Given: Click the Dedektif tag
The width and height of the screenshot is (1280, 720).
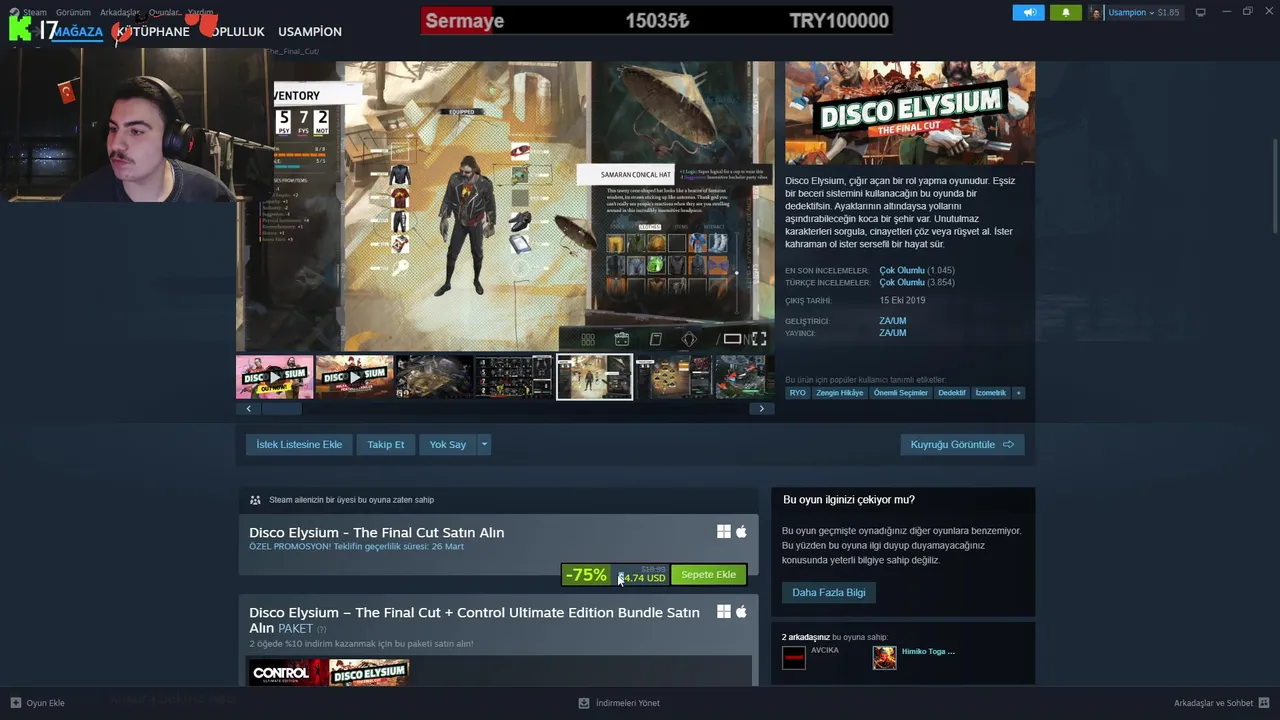Looking at the screenshot, I should [952, 393].
